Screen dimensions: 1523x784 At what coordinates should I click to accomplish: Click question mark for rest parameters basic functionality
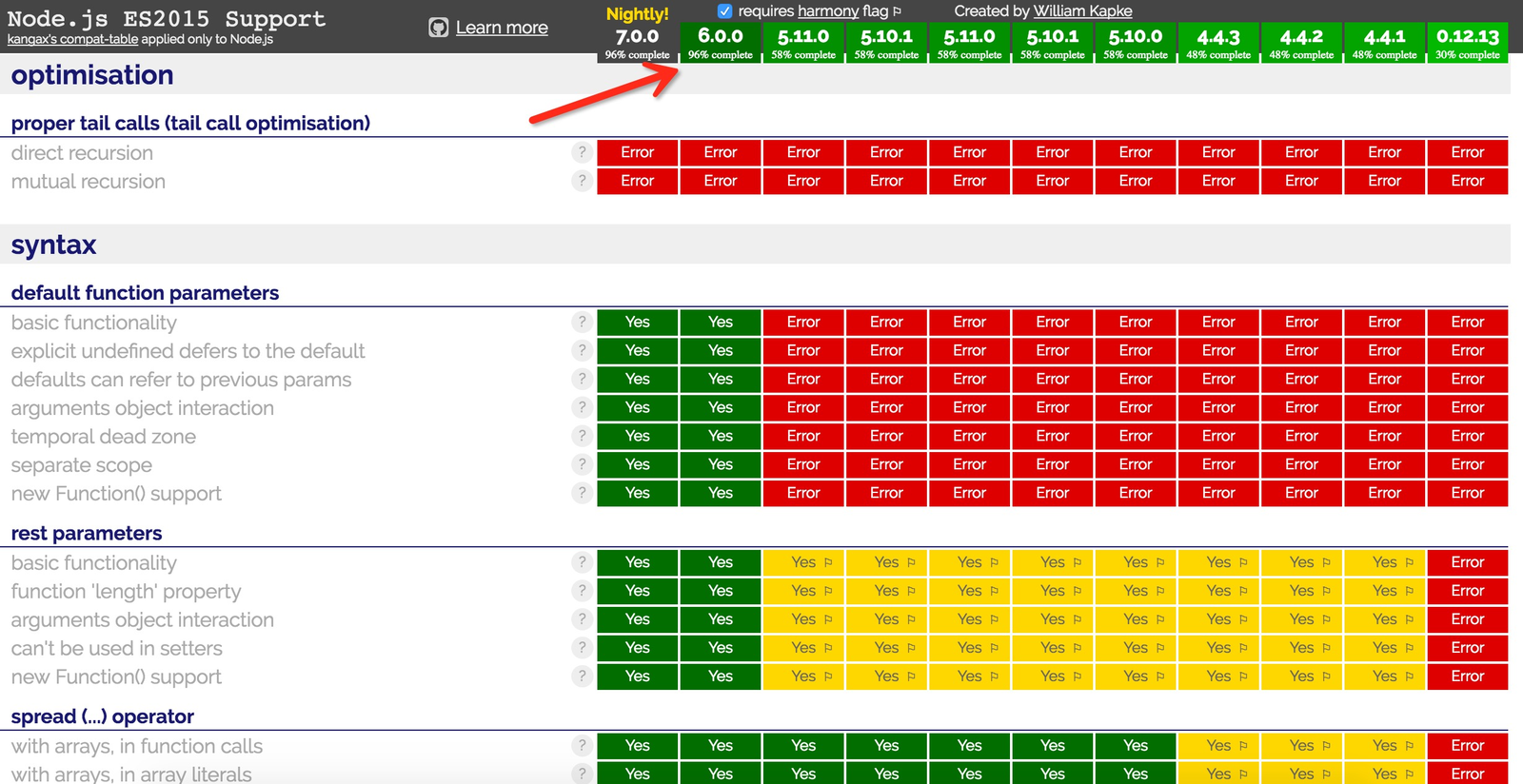pyautogui.click(x=582, y=562)
